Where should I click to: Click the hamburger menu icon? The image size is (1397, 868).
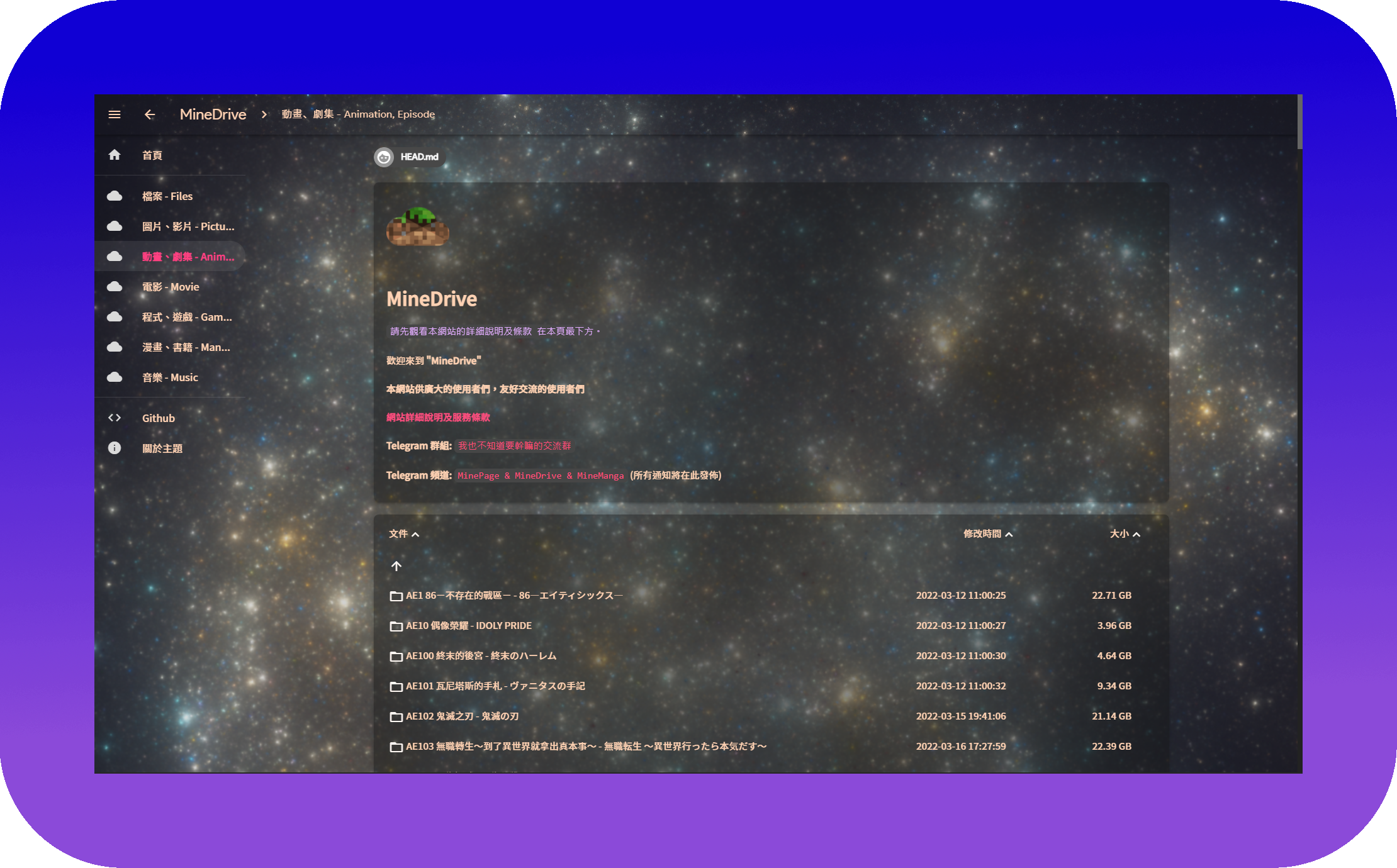click(115, 114)
